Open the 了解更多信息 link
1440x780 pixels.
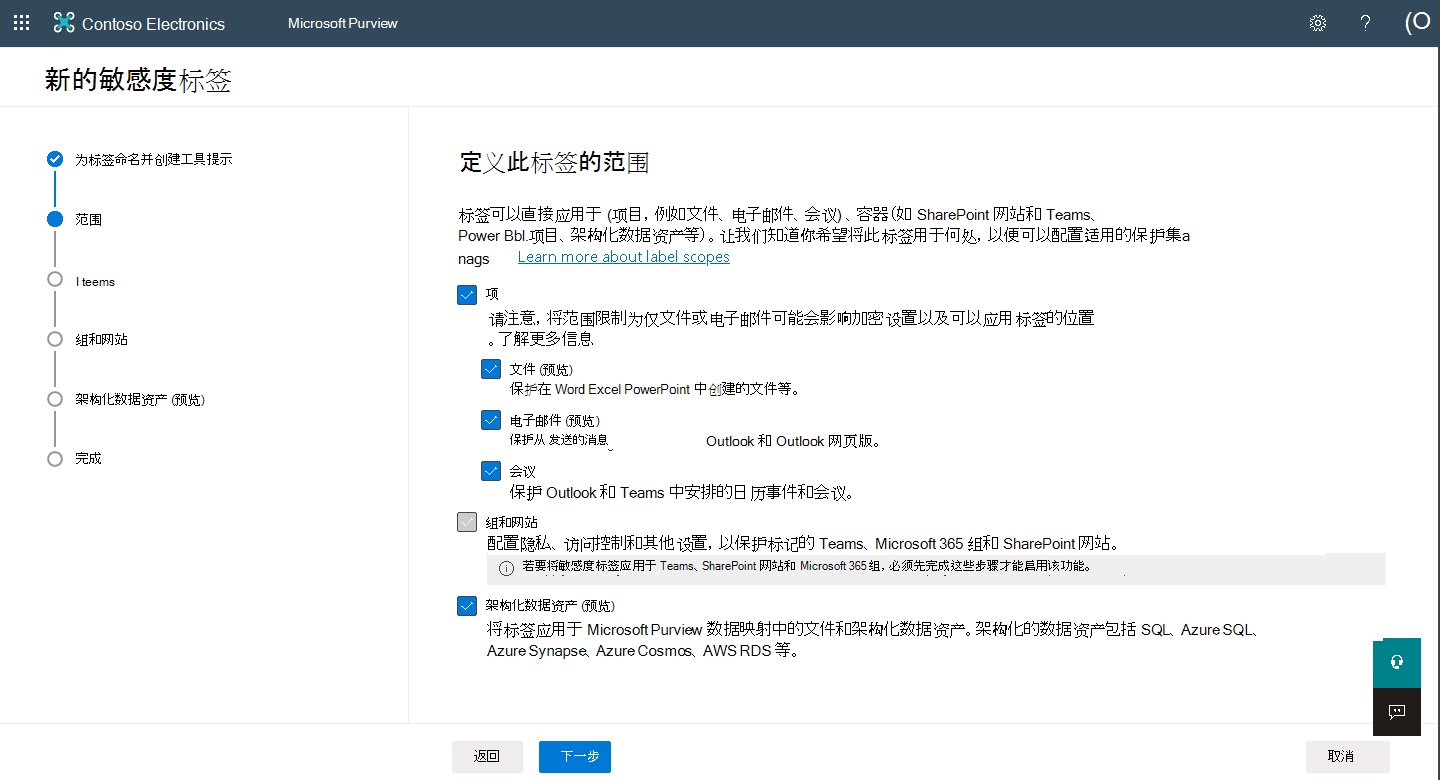pyautogui.click(x=546, y=338)
